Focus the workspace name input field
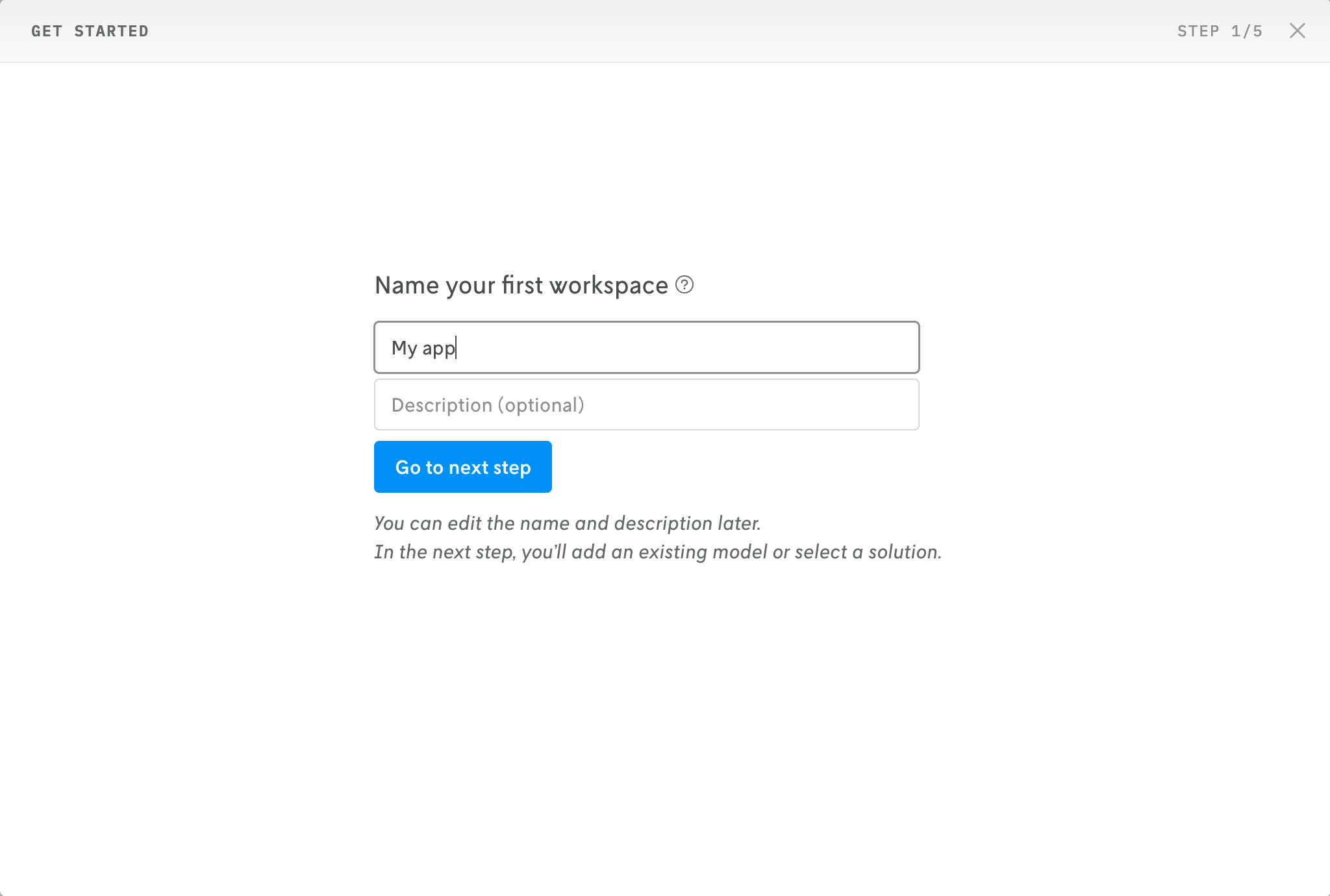 [646, 347]
